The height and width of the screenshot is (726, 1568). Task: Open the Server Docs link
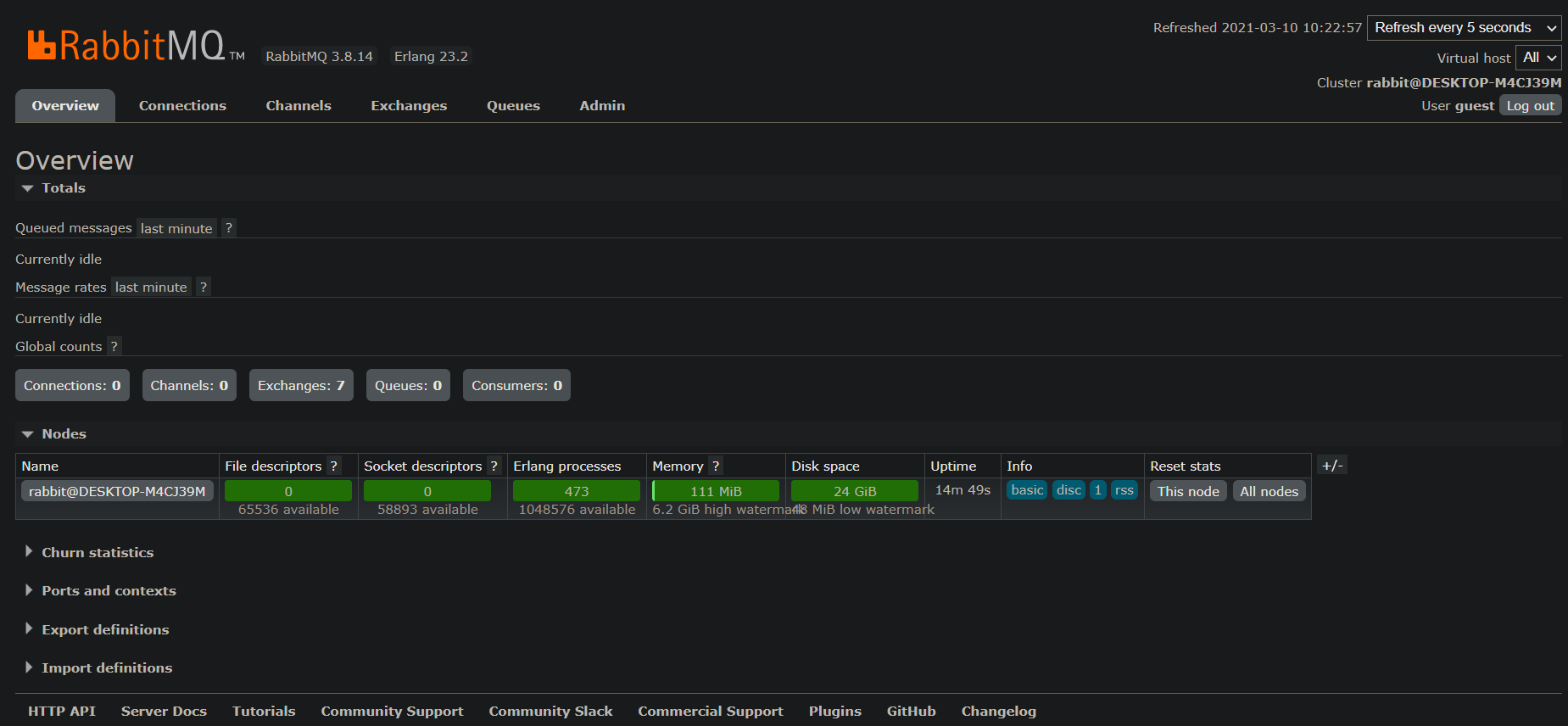coord(164,712)
